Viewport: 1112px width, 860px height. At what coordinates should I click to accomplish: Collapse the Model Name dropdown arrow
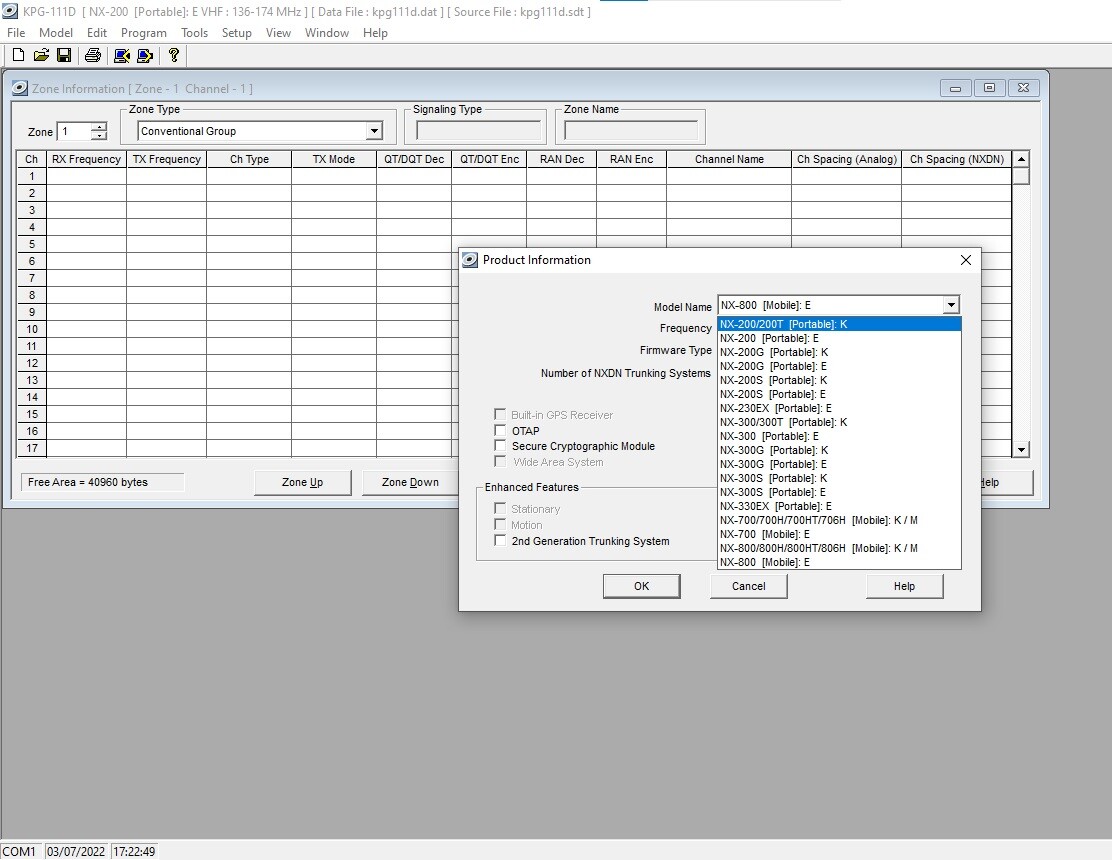[x=950, y=305]
